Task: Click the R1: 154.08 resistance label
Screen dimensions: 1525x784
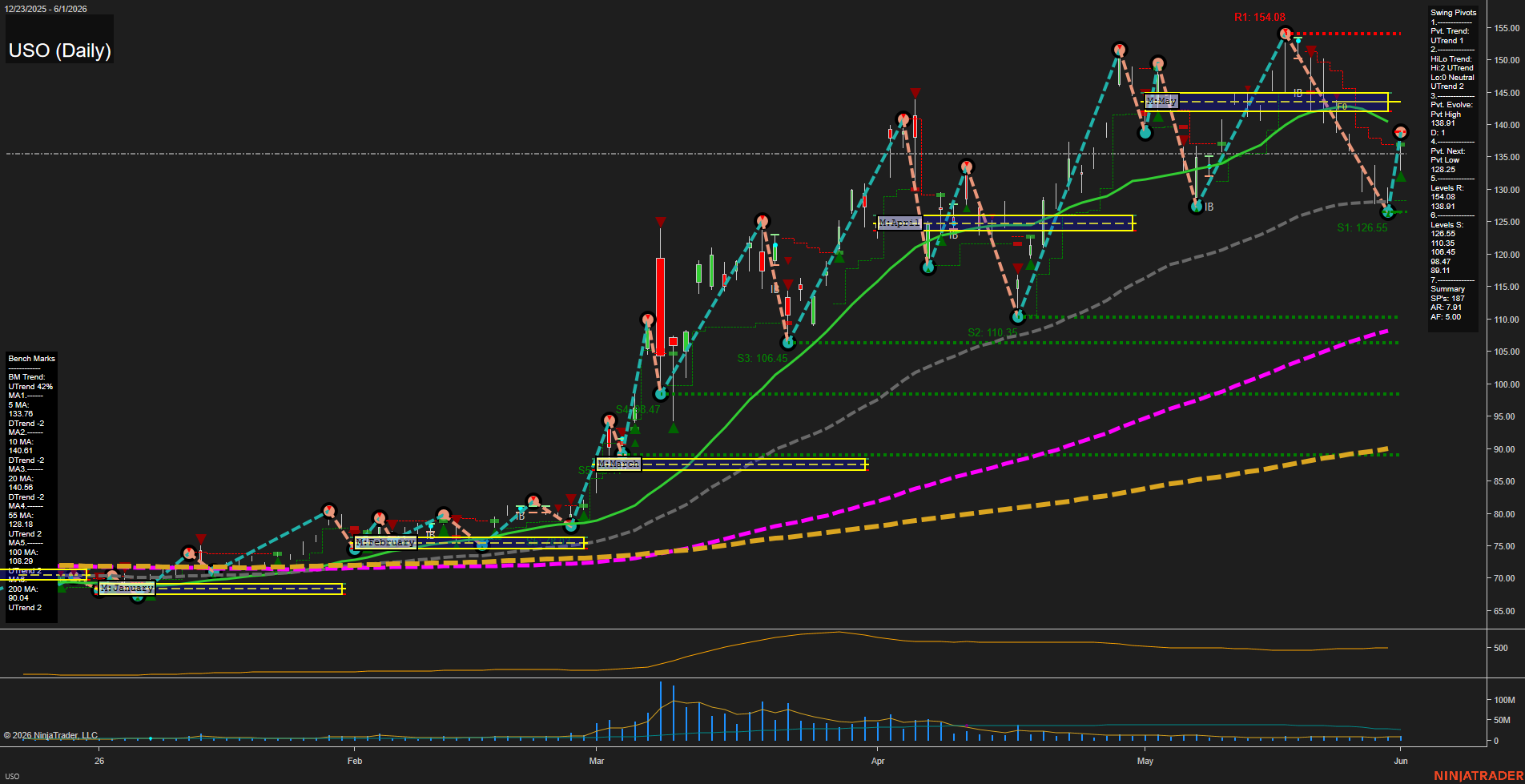Action: click(1259, 17)
